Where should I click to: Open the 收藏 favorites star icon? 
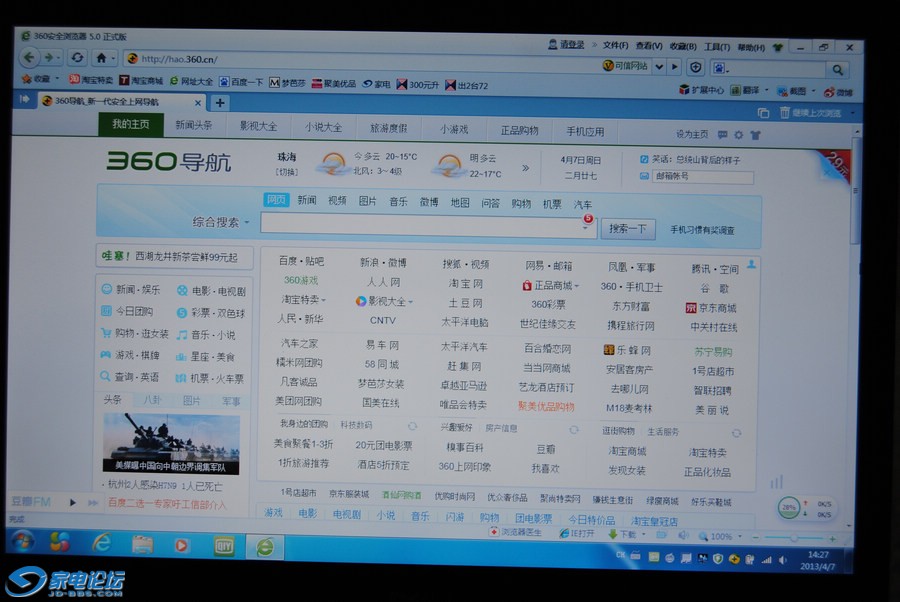[x=29, y=79]
